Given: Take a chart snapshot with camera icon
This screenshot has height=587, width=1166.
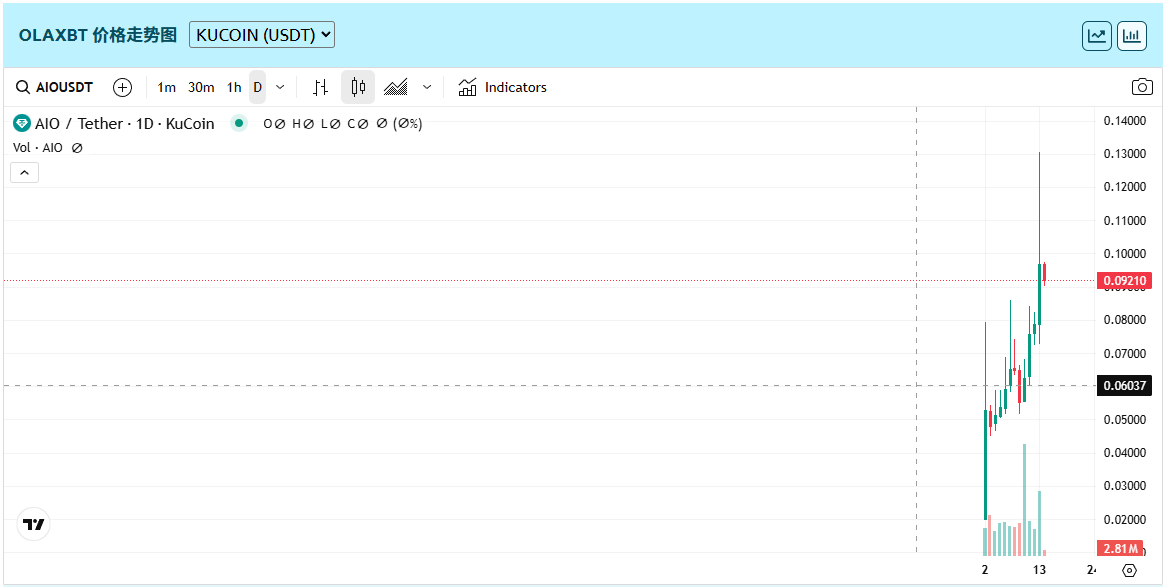Looking at the screenshot, I should pyautogui.click(x=1141, y=87).
